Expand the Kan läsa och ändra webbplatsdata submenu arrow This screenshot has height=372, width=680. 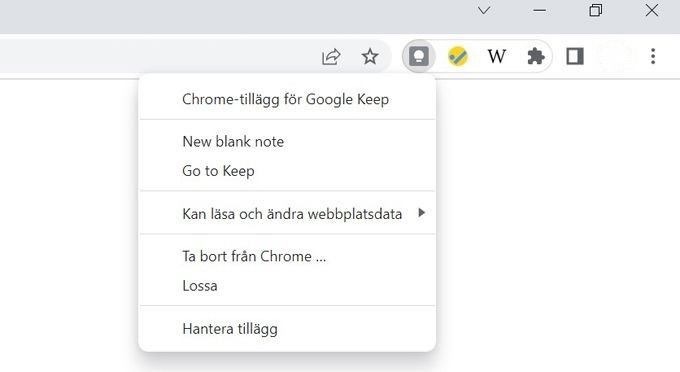tap(421, 212)
